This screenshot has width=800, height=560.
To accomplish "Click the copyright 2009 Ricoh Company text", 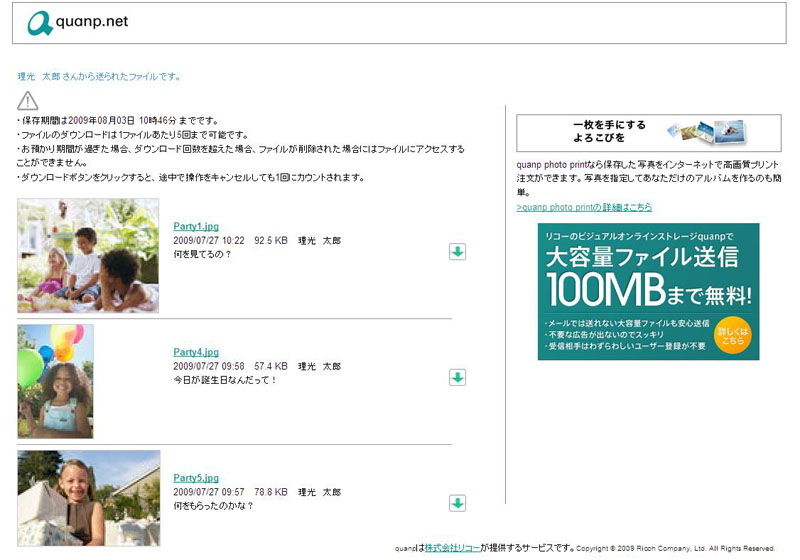I will click(x=676, y=549).
